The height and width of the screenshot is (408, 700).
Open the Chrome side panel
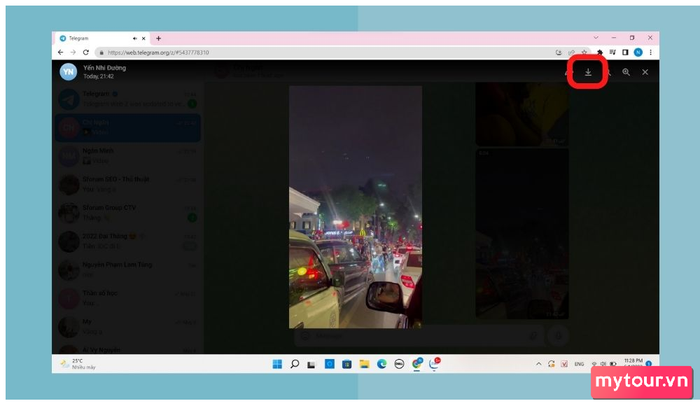(x=625, y=52)
